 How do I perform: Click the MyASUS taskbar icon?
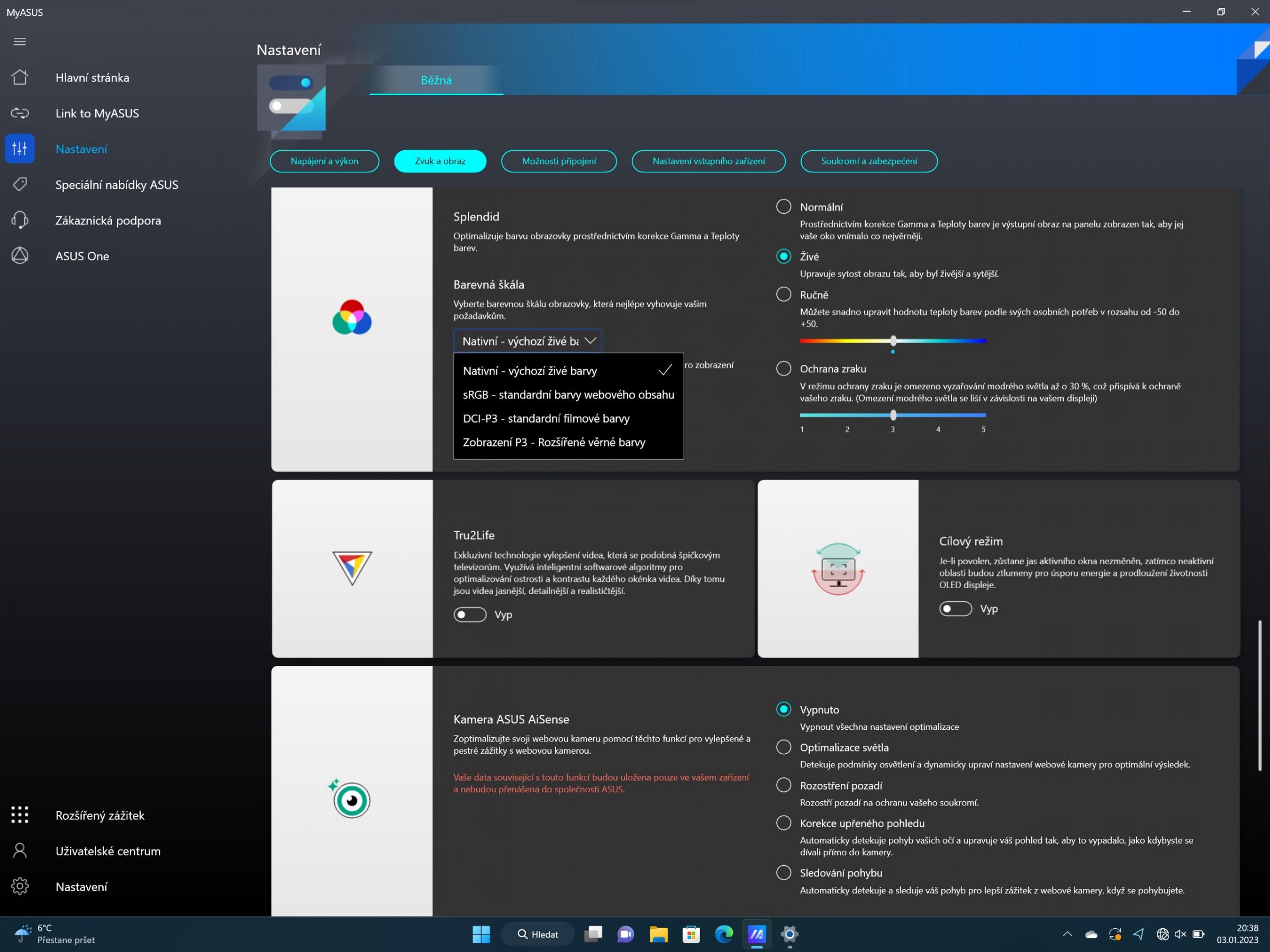(757, 934)
